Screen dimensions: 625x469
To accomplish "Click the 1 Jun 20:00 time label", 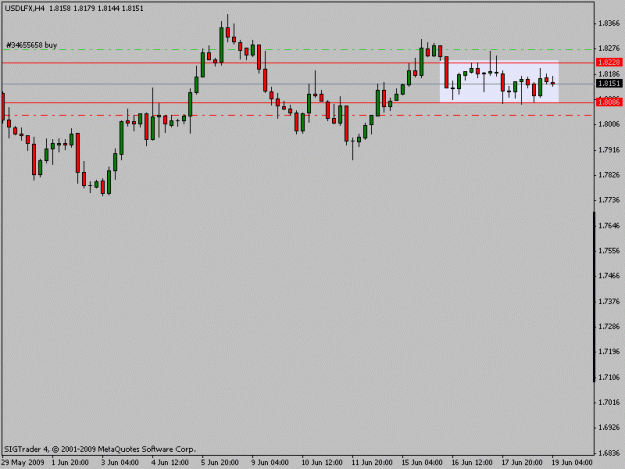I will click(70, 463).
